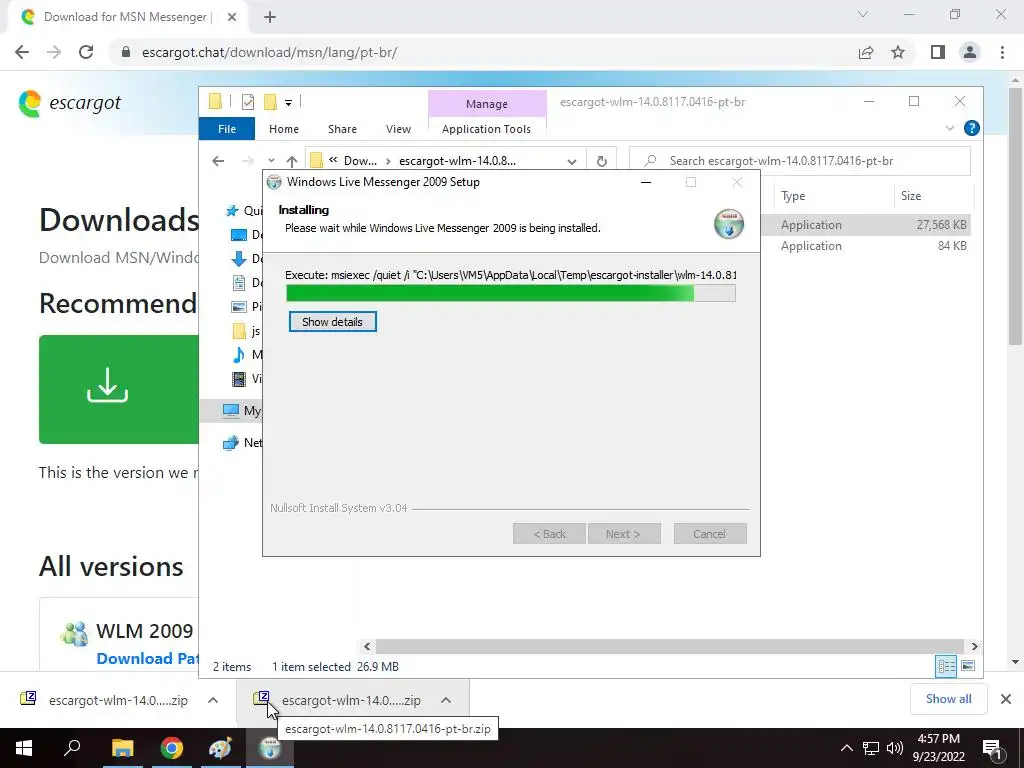Screen dimensions: 1024x768
Task: Click Show all downloads
Action: 948,699
